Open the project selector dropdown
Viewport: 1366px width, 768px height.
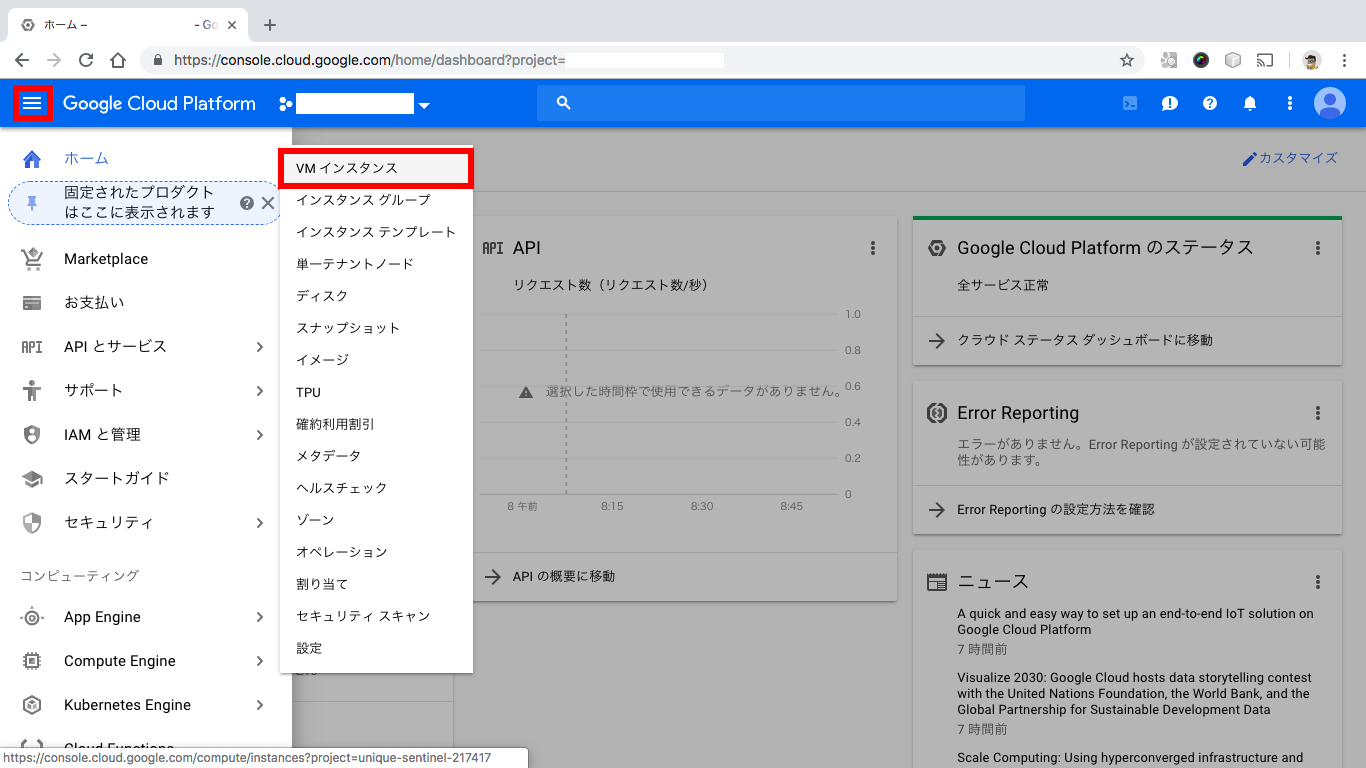tap(424, 103)
